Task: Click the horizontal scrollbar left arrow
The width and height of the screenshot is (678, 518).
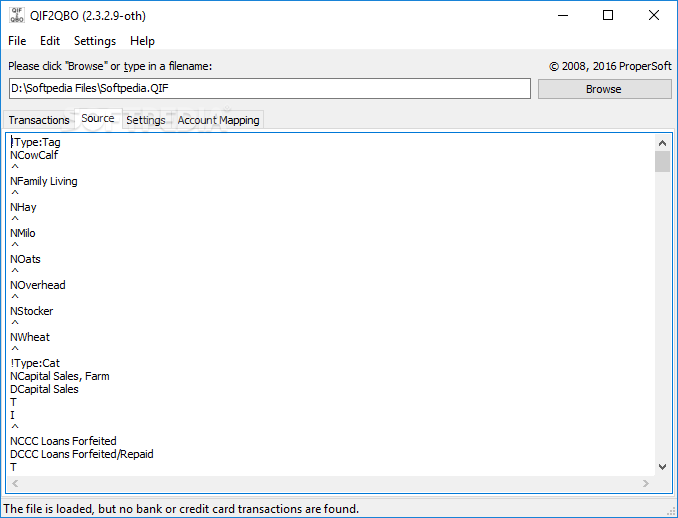Action: click(15, 483)
